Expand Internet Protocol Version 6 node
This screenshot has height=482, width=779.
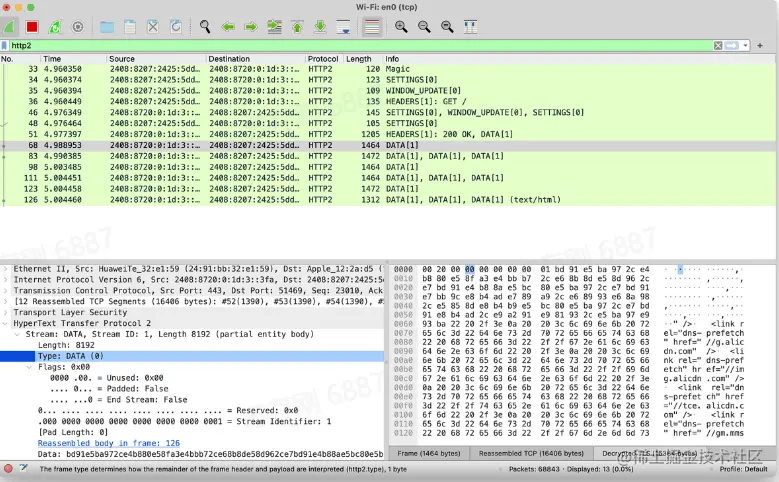(5, 280)
